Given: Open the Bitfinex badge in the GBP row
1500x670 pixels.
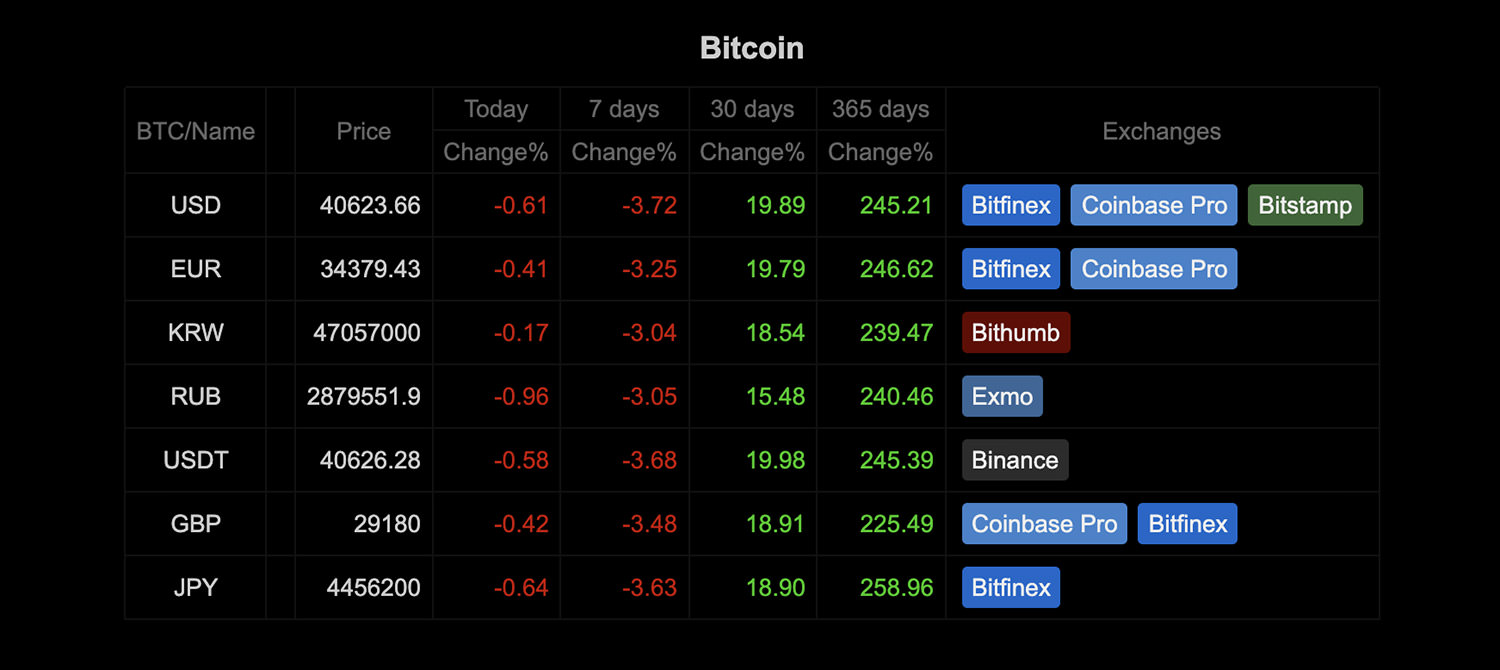Looking at the screenshot, I should pyautogui.click(x=1187, y=524).
